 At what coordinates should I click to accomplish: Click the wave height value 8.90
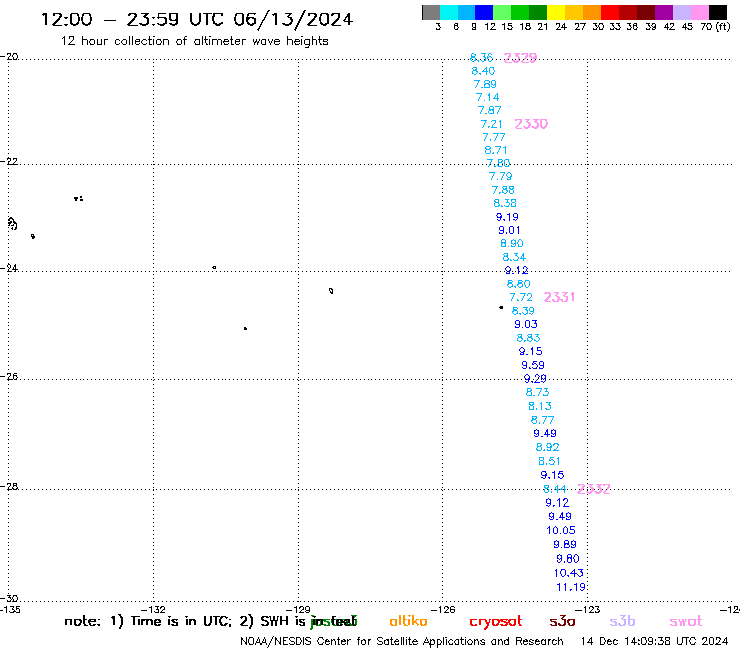(512, 243)
